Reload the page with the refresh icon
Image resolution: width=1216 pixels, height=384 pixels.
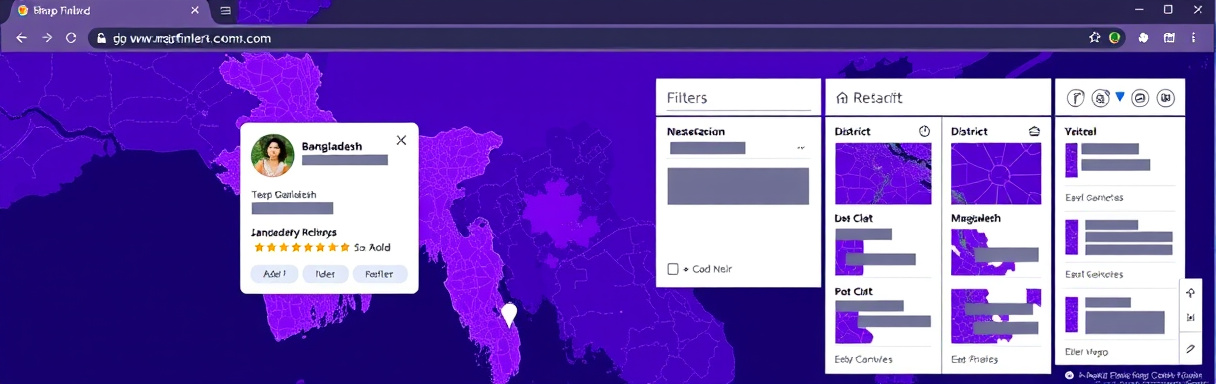[x=71, y=37]
